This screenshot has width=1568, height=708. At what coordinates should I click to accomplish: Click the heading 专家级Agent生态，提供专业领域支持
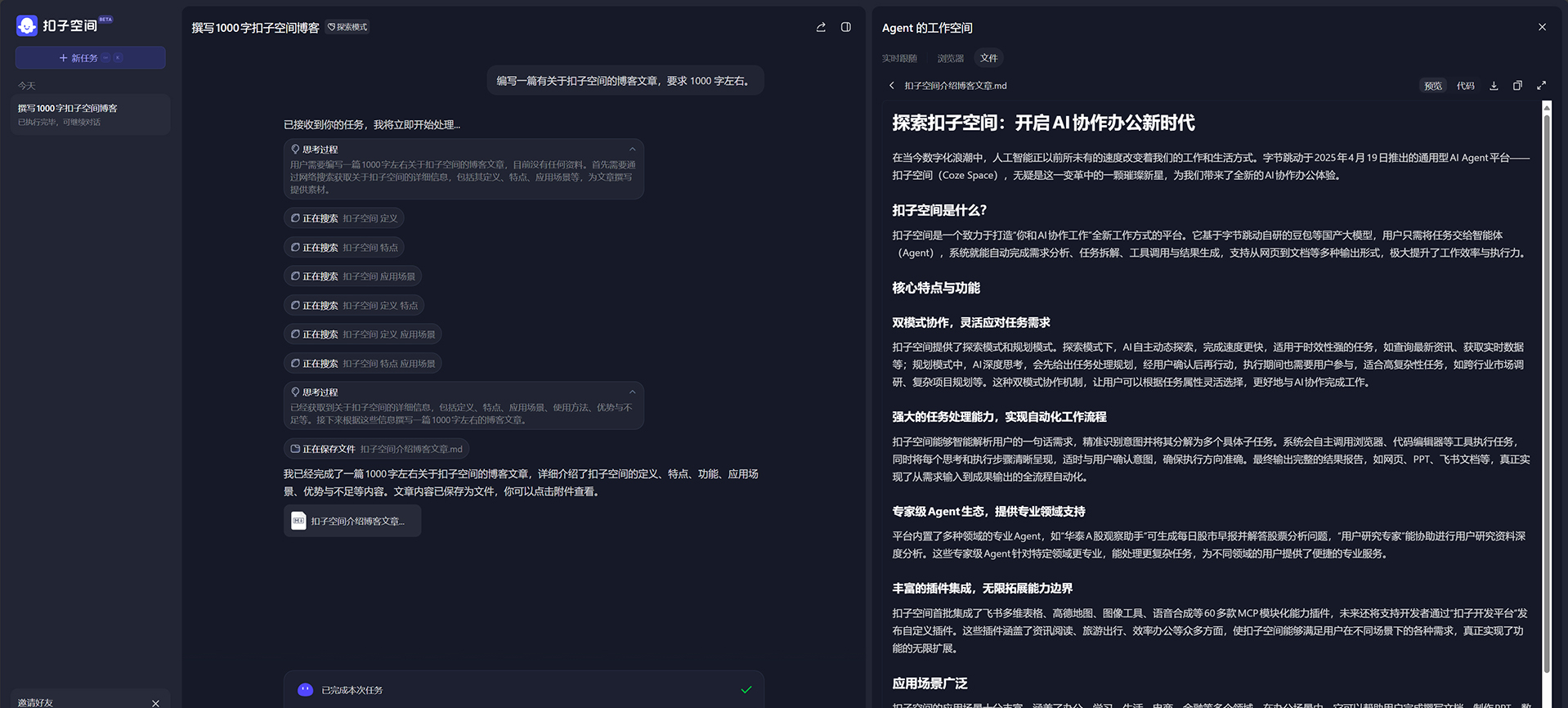point(988,511)
